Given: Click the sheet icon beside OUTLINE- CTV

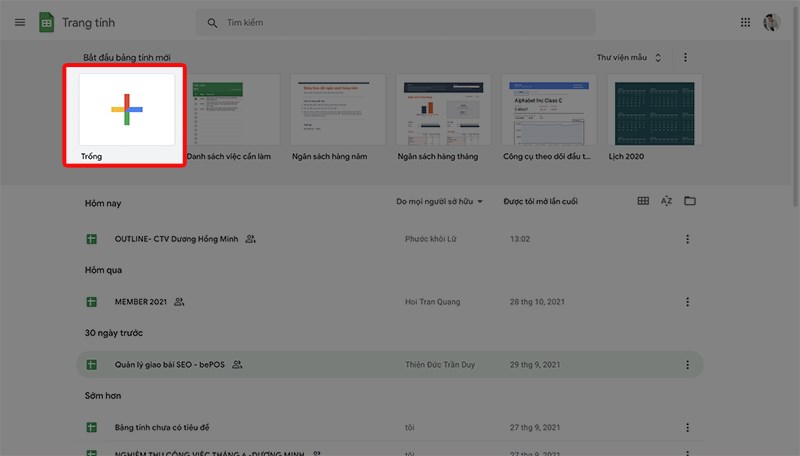Looking at the screenshot, I should [x=91, y=239].
